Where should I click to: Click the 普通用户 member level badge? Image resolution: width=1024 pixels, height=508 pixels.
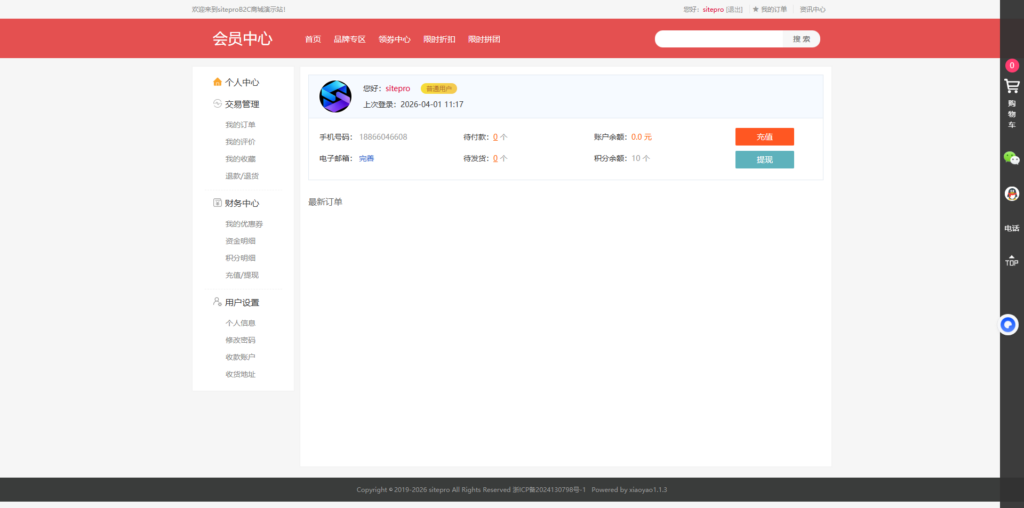click(439, 88)
